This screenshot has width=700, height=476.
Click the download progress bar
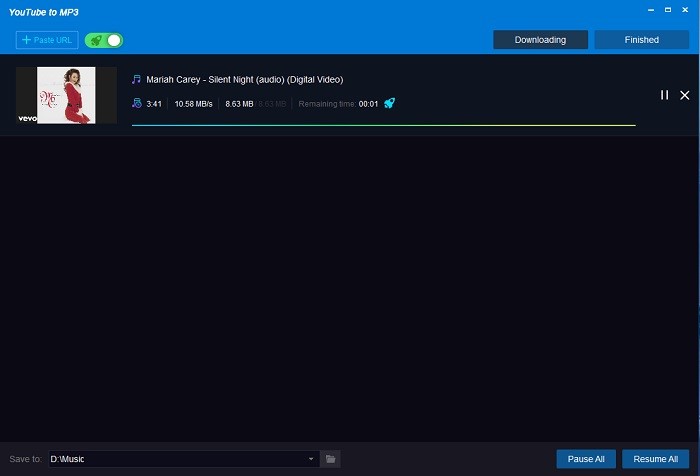pos(383,125)
